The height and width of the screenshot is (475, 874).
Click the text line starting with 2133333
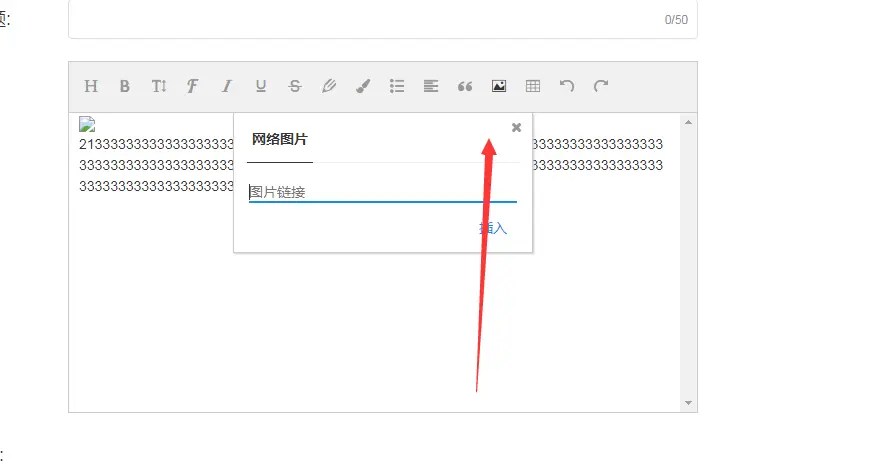[x=371, y=144]
